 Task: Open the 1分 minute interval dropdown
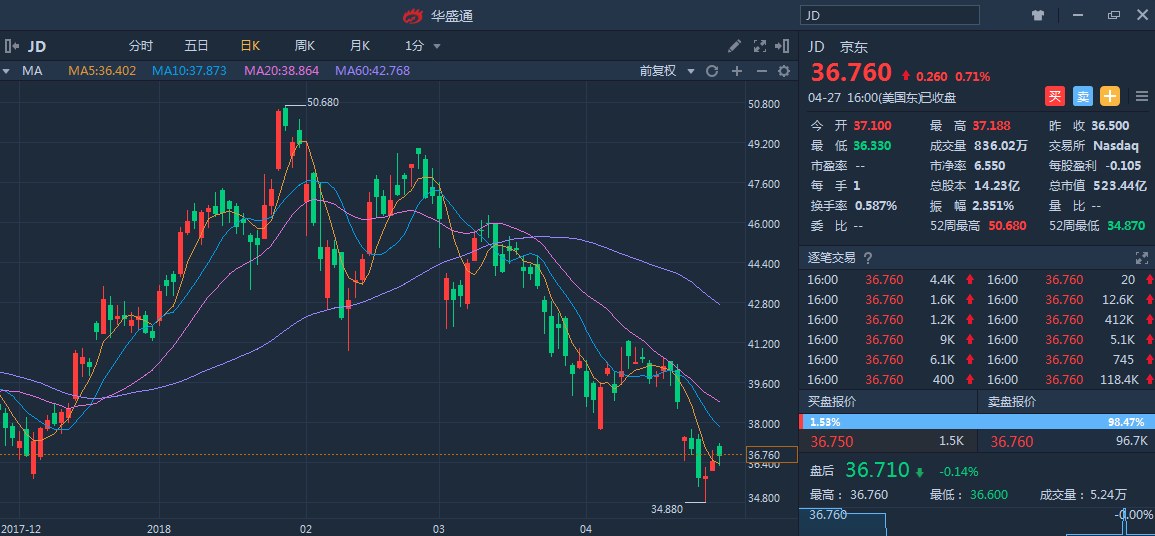click(422, 46)
